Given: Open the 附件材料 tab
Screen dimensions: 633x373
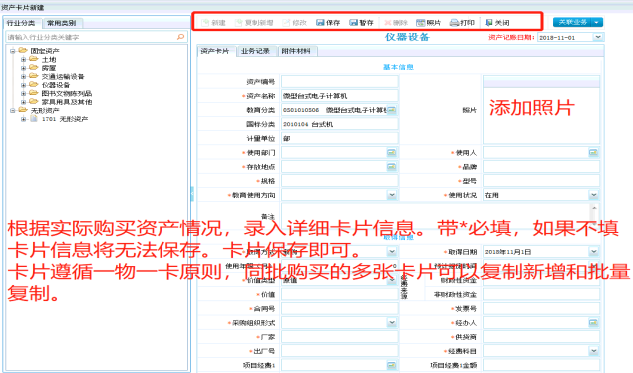Looking at the screenshot, I should [x=296, y=51].
